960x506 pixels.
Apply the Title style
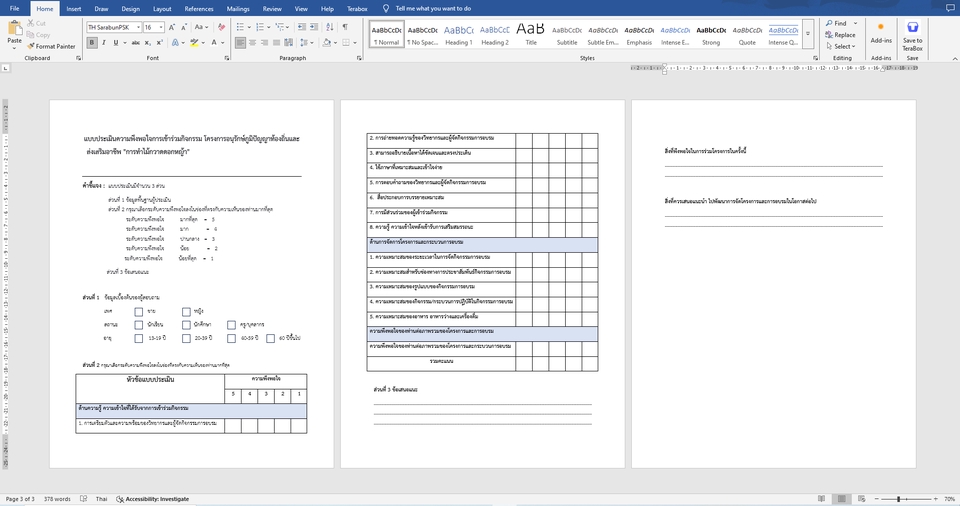(x=531, y=36)
